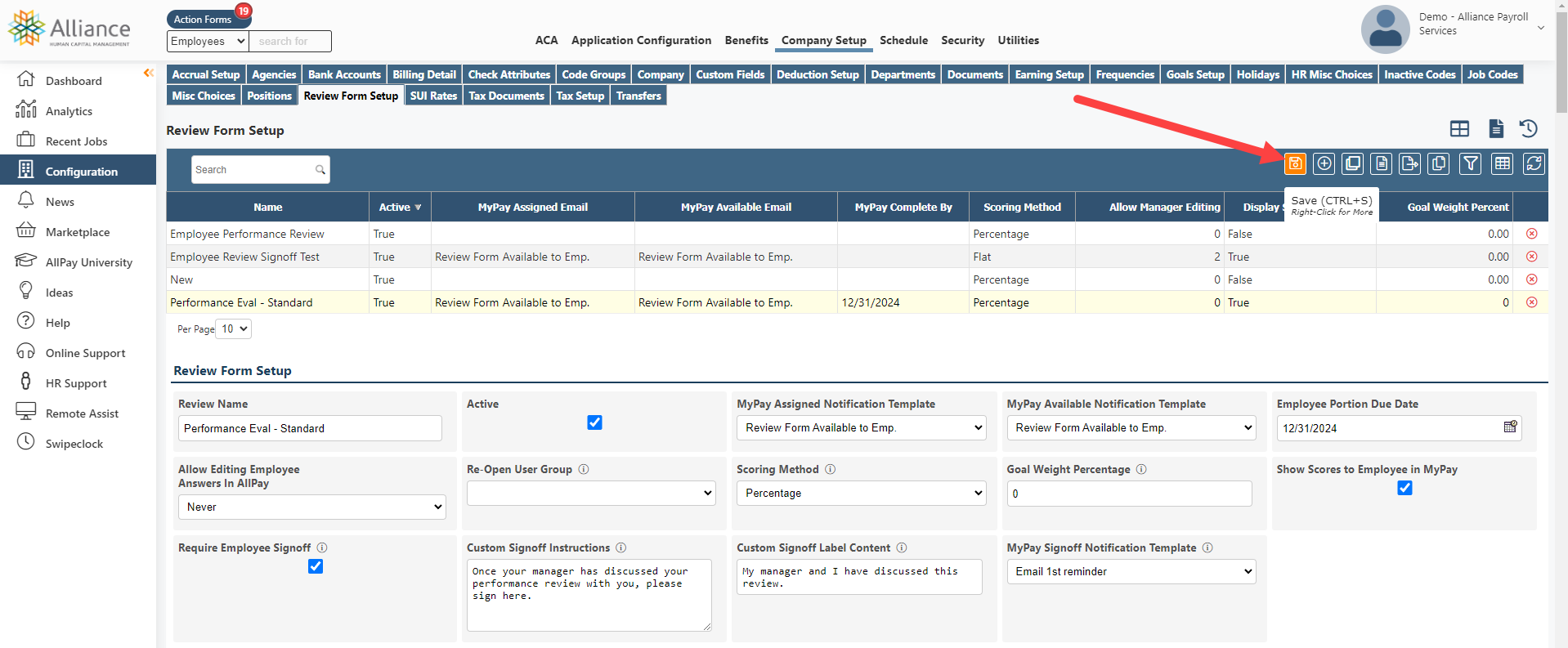Image resolution: width=1568 pixels, height=648 pixels.
Task: Open the calendar picker for Employee Portion Due Date
Action: 1511,427
